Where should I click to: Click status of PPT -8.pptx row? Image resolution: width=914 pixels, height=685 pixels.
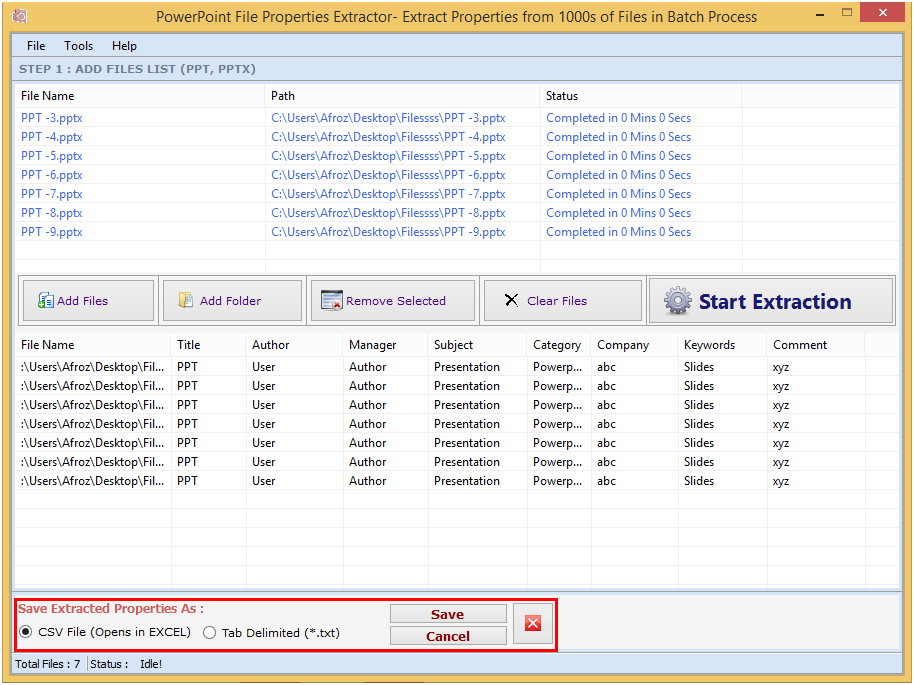tap(618, 213)
